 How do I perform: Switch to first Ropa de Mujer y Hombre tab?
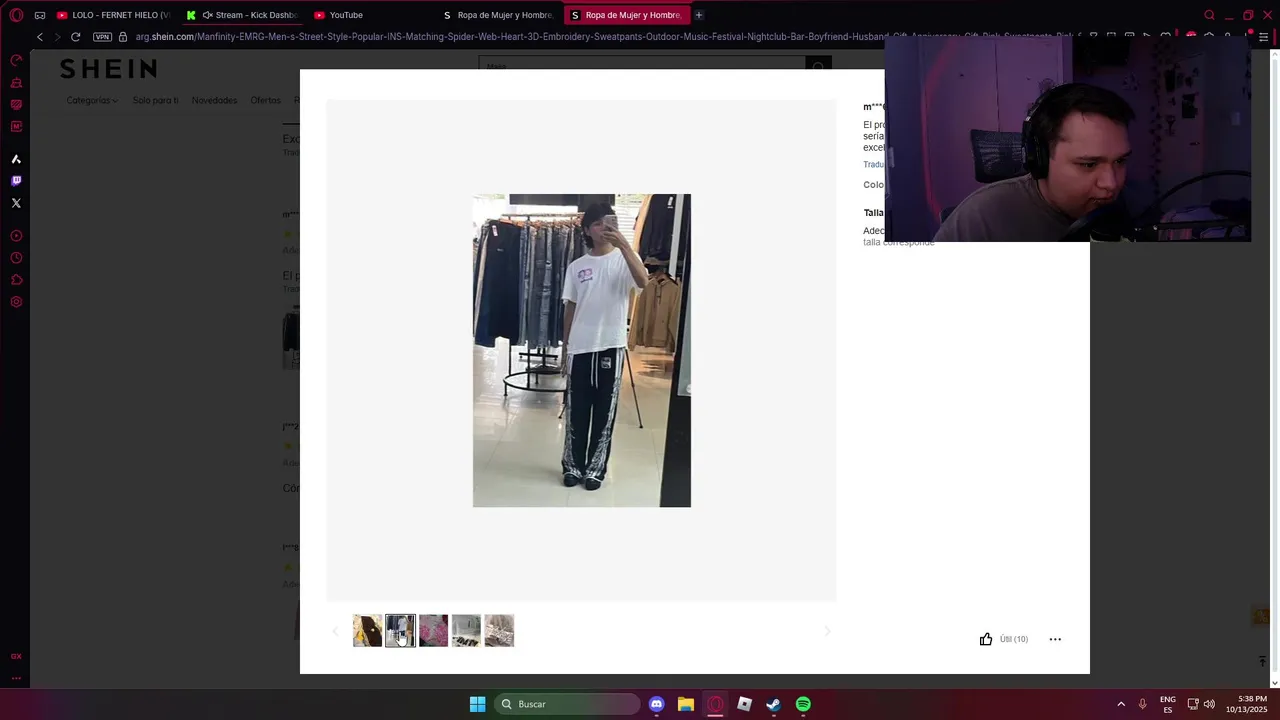point(498,15)
